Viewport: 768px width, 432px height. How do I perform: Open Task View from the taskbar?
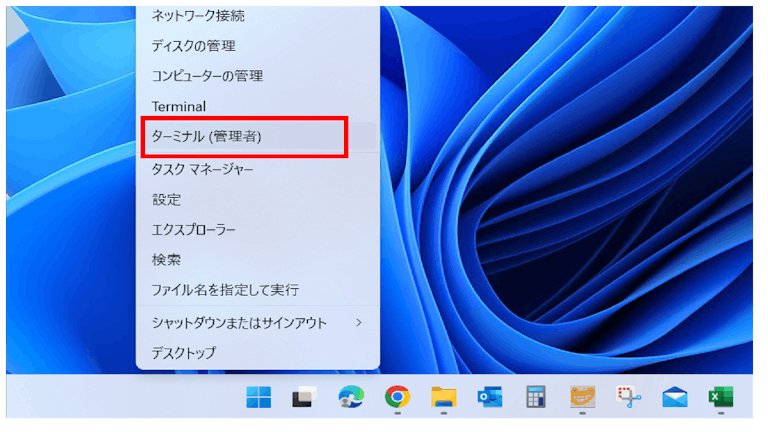(304, 397)
